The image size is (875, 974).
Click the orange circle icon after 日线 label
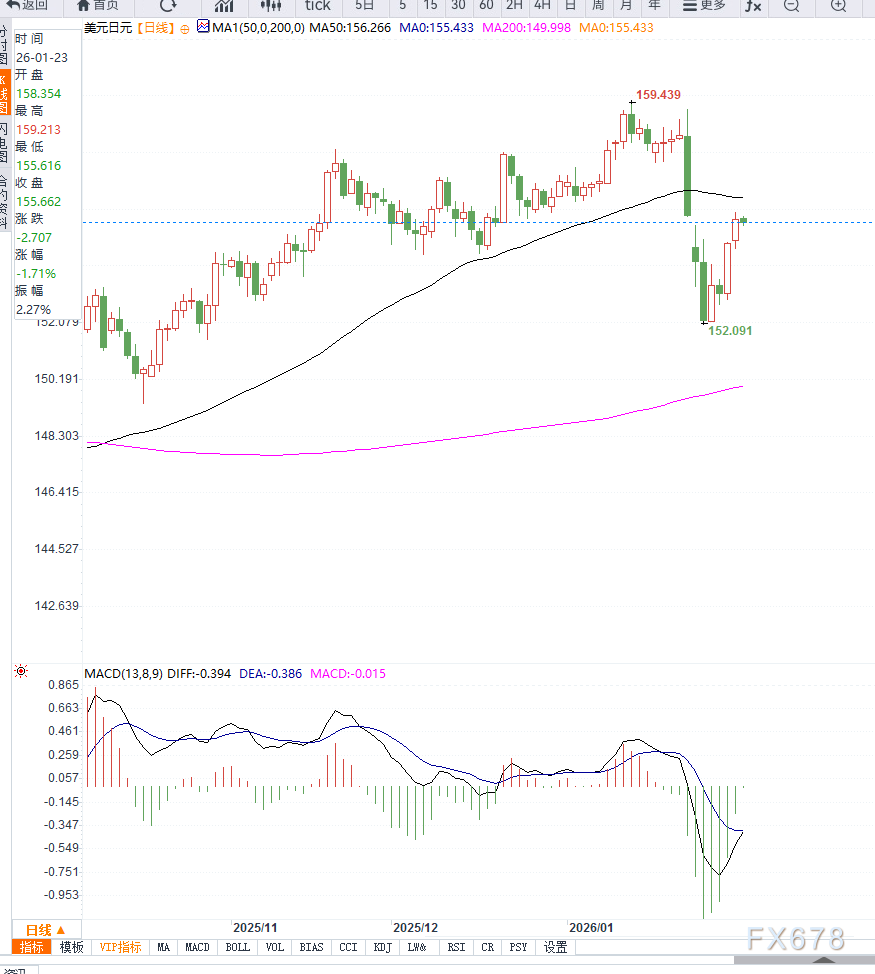[x=184, y=28]
